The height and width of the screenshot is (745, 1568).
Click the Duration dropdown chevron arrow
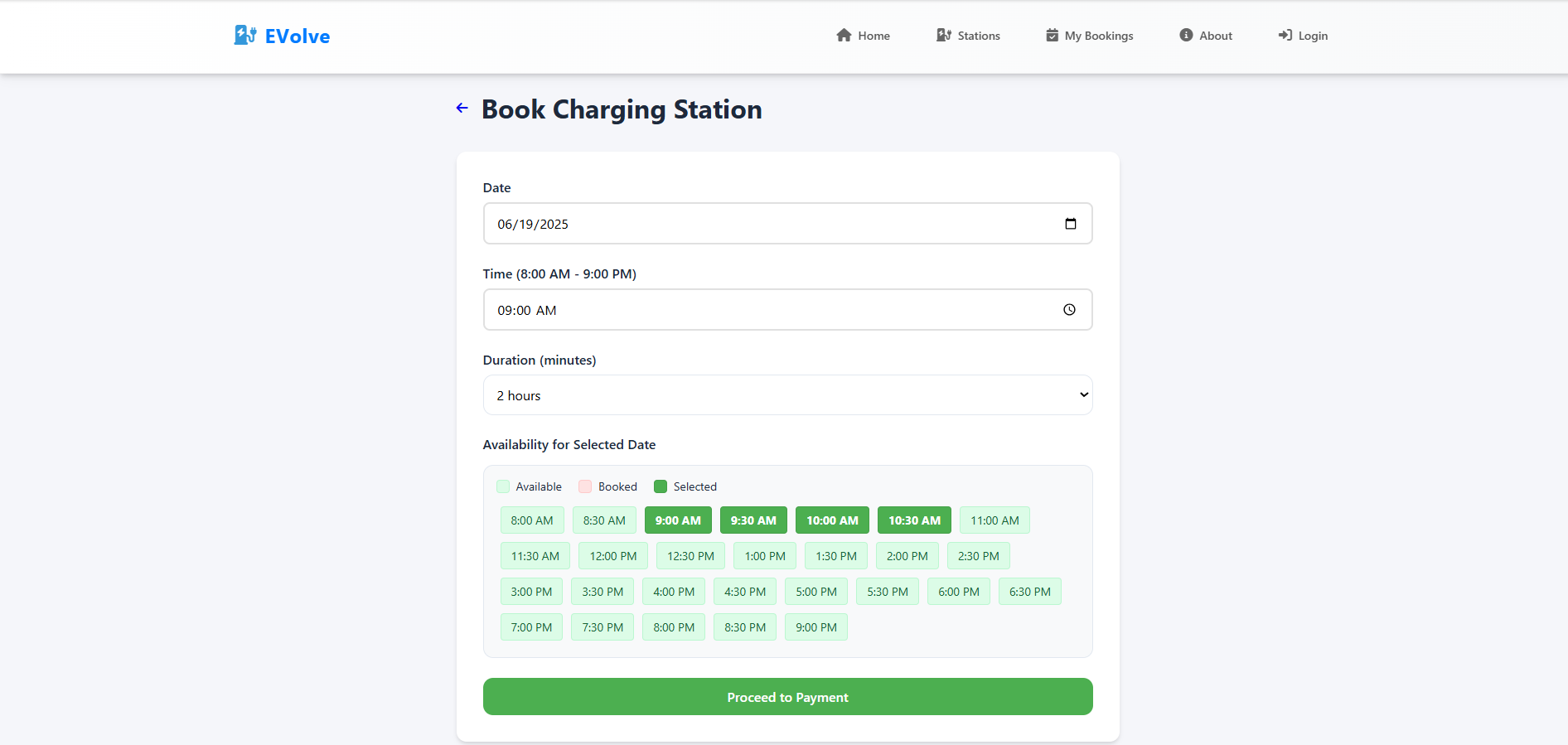(x=1083, y=394)
